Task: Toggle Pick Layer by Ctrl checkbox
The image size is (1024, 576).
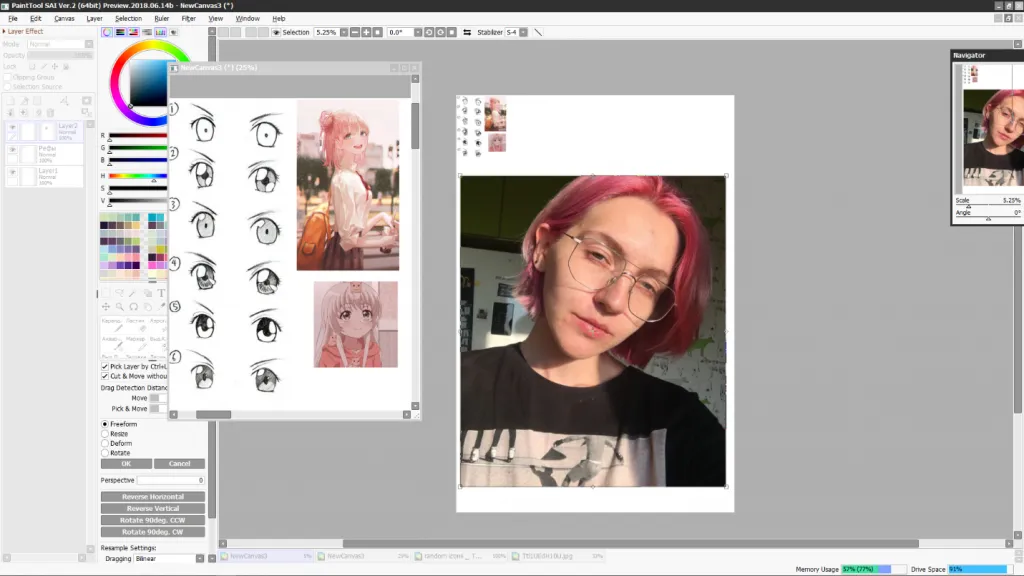Action: pyautogui.click(x=104, y=366)
